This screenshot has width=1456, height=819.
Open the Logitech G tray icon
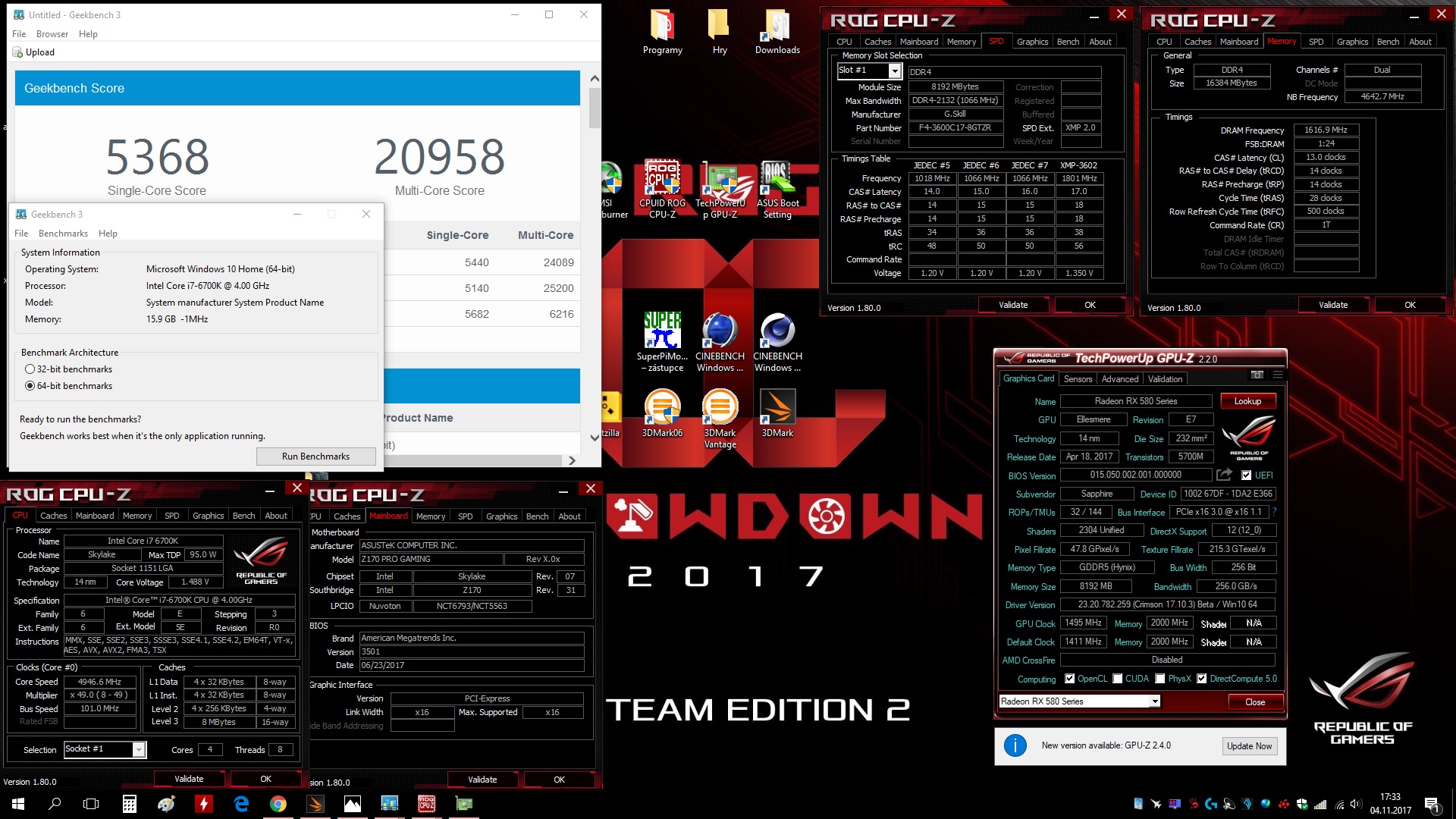(1211, 804)
